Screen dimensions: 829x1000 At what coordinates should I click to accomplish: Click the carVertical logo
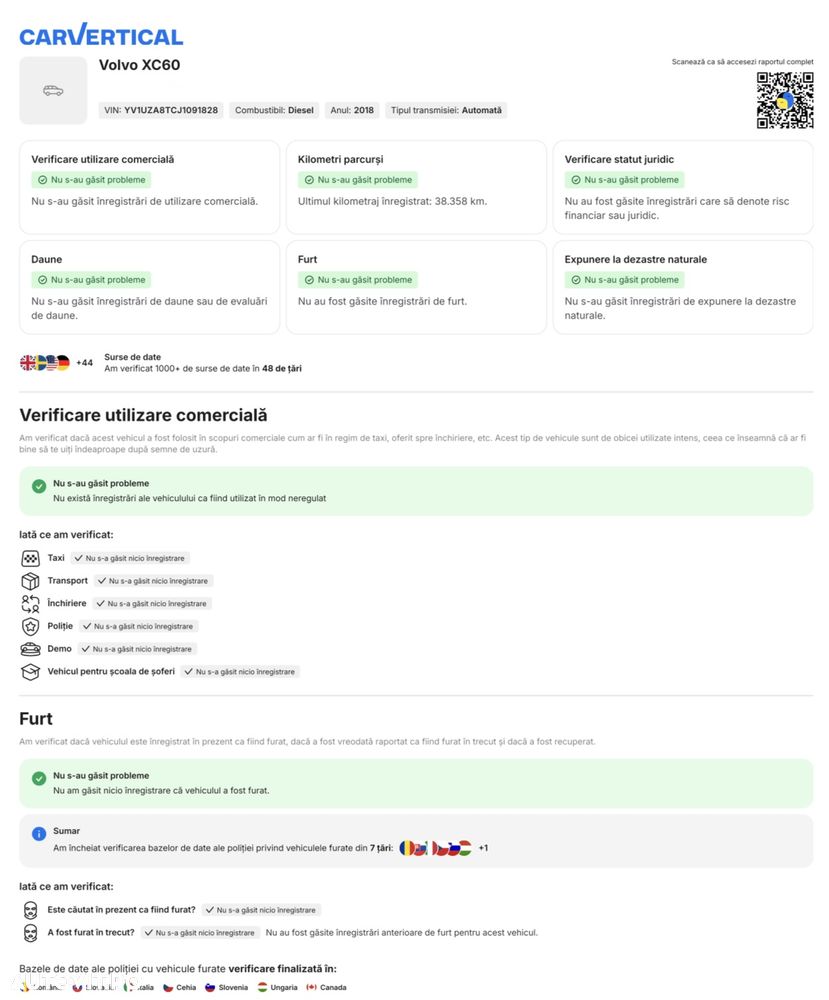(101, 35)
